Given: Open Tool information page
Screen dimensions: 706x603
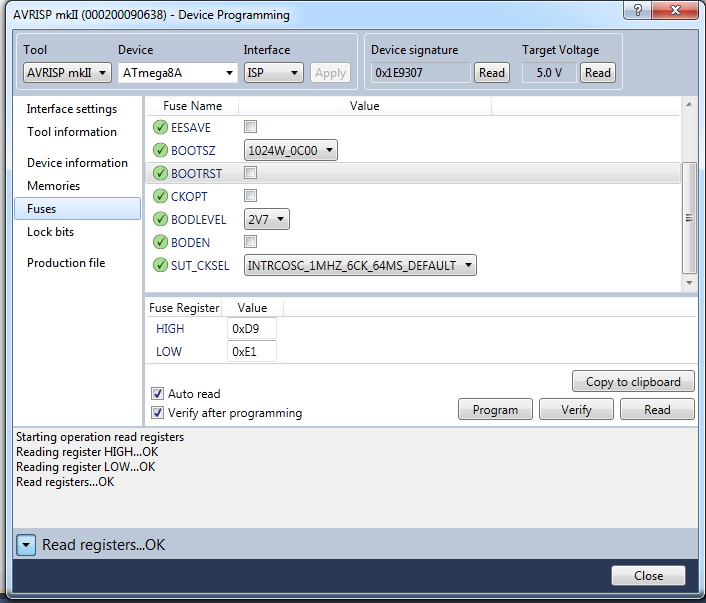Looking at the screenshot, I should click(72, 132).
